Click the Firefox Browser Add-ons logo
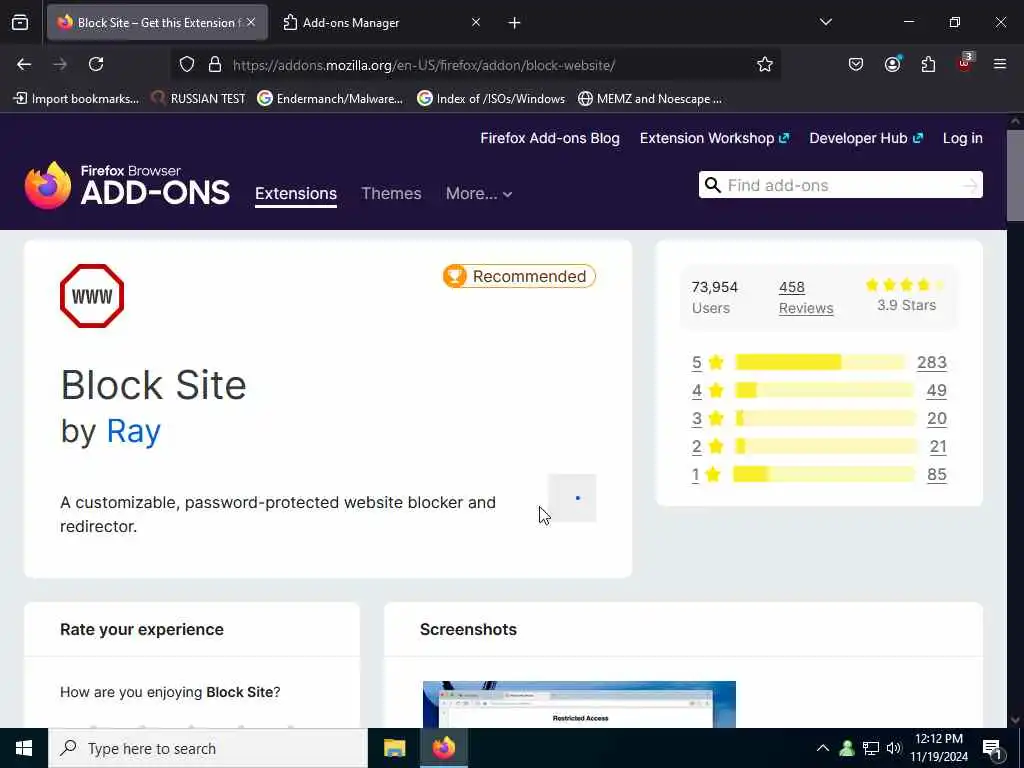 click(x=127, y=186)
